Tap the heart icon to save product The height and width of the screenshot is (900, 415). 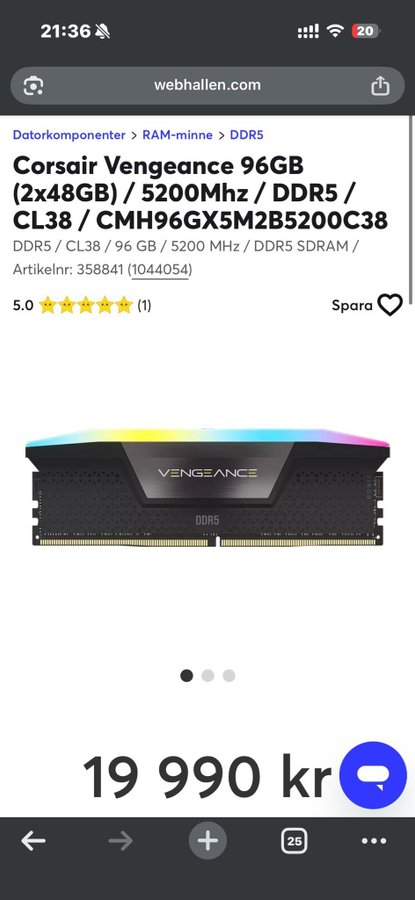[x=390, y=305]
